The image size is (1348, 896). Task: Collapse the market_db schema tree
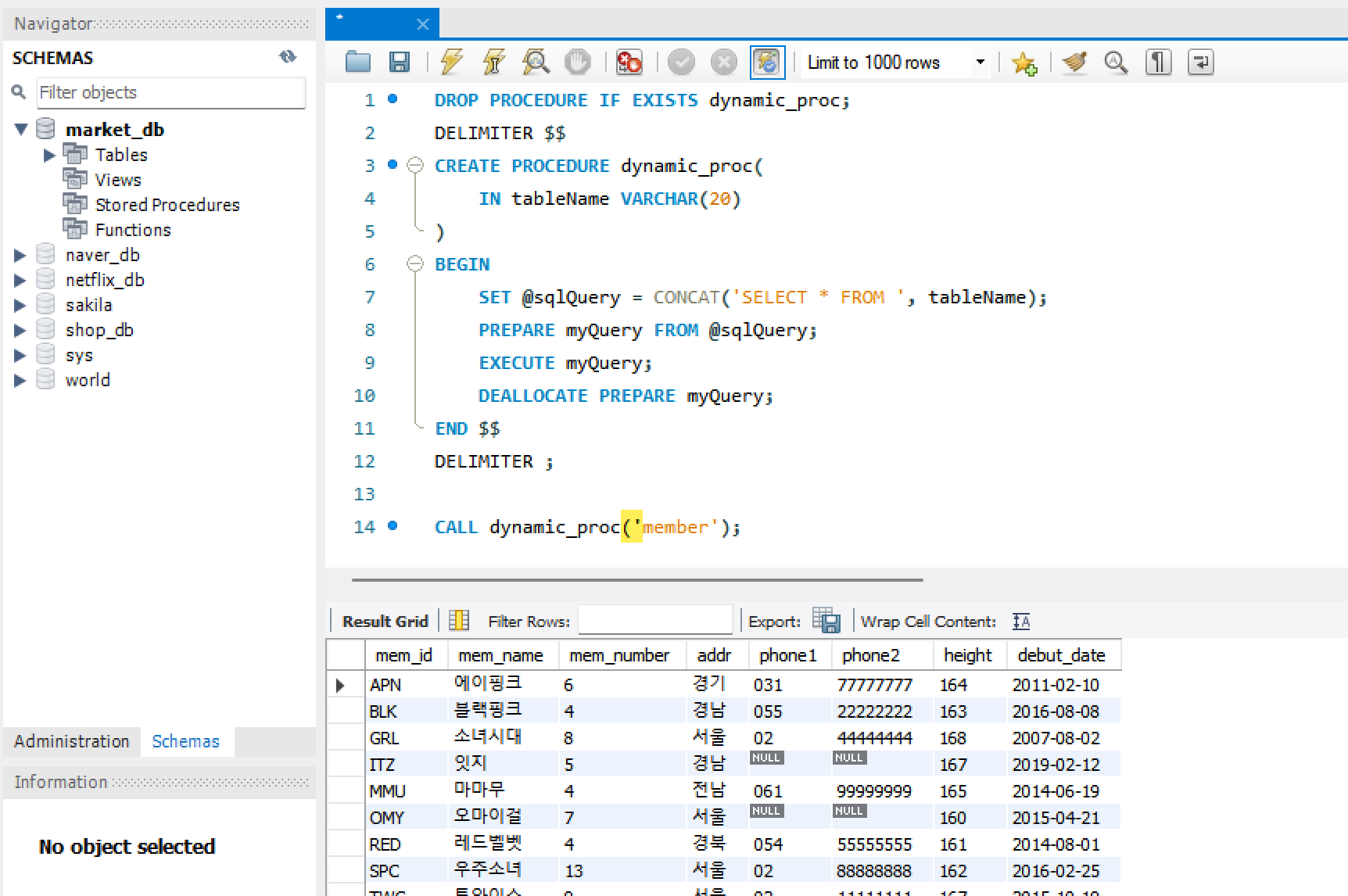point(21,129)
